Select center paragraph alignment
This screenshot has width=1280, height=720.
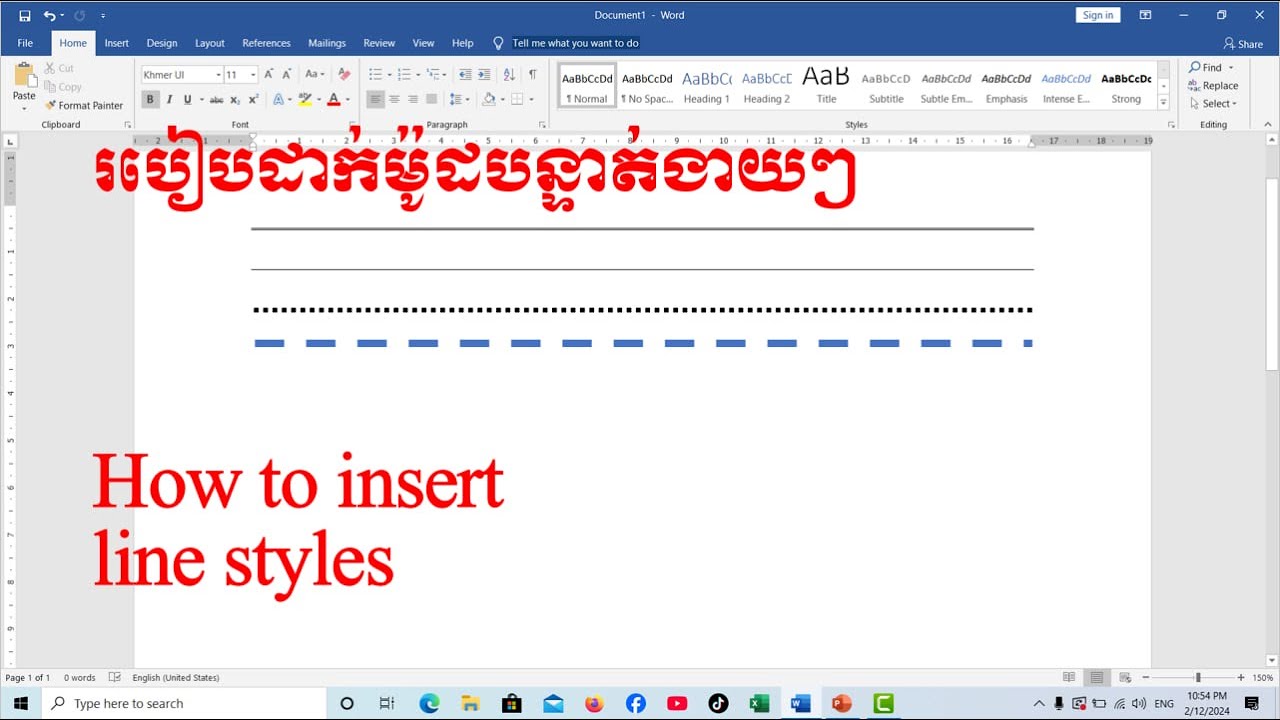[x=394, y=99]
